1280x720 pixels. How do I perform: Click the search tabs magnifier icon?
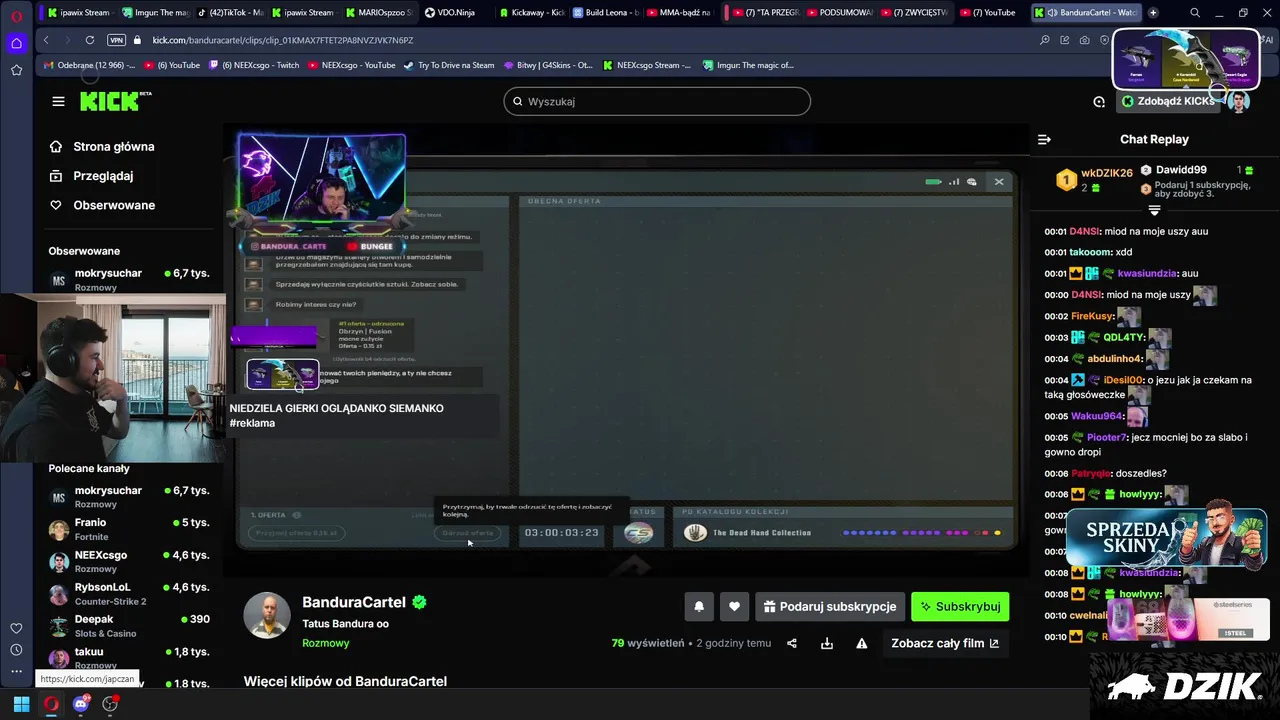click(1195, 13)
